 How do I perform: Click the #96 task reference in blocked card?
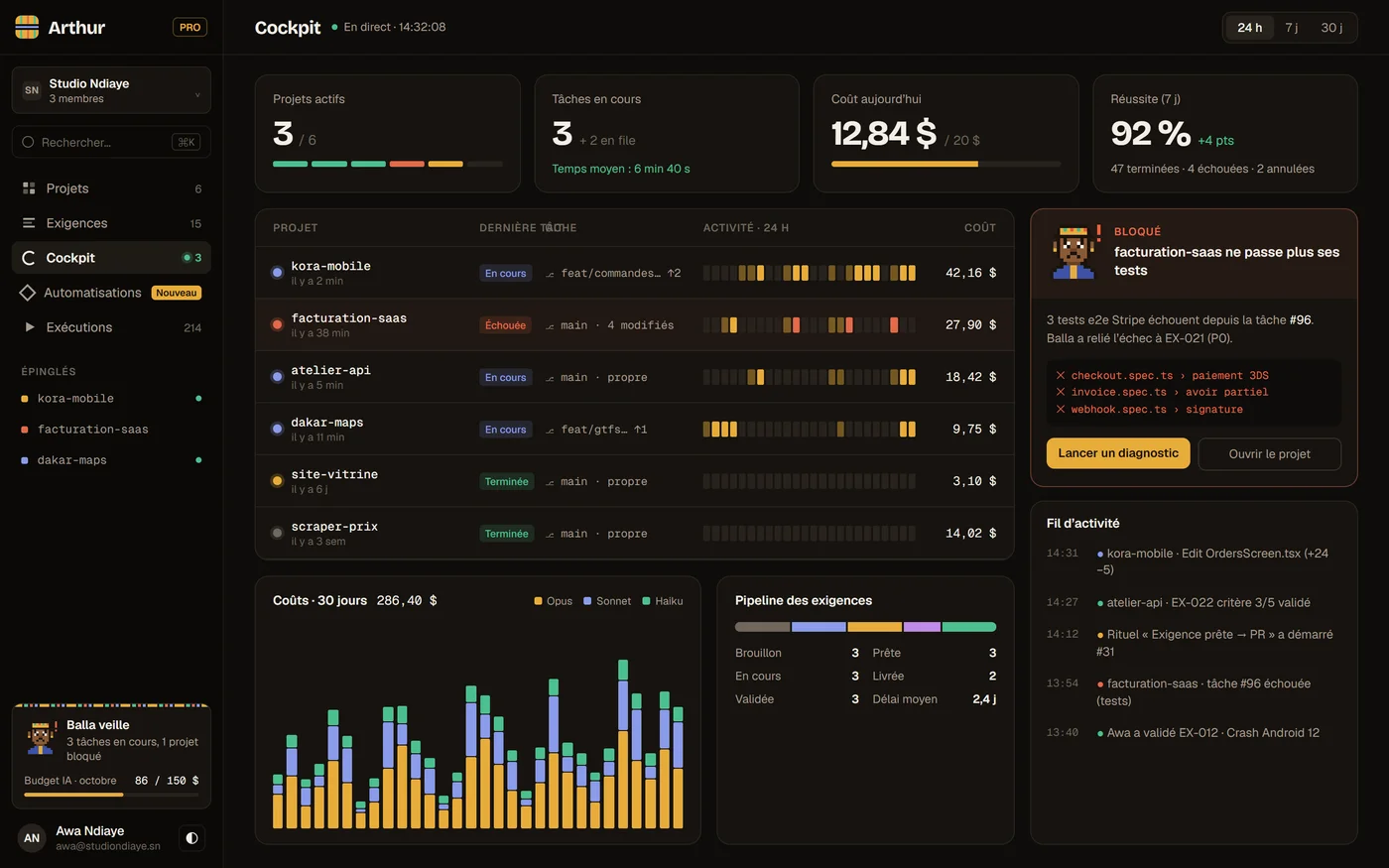1301,320
